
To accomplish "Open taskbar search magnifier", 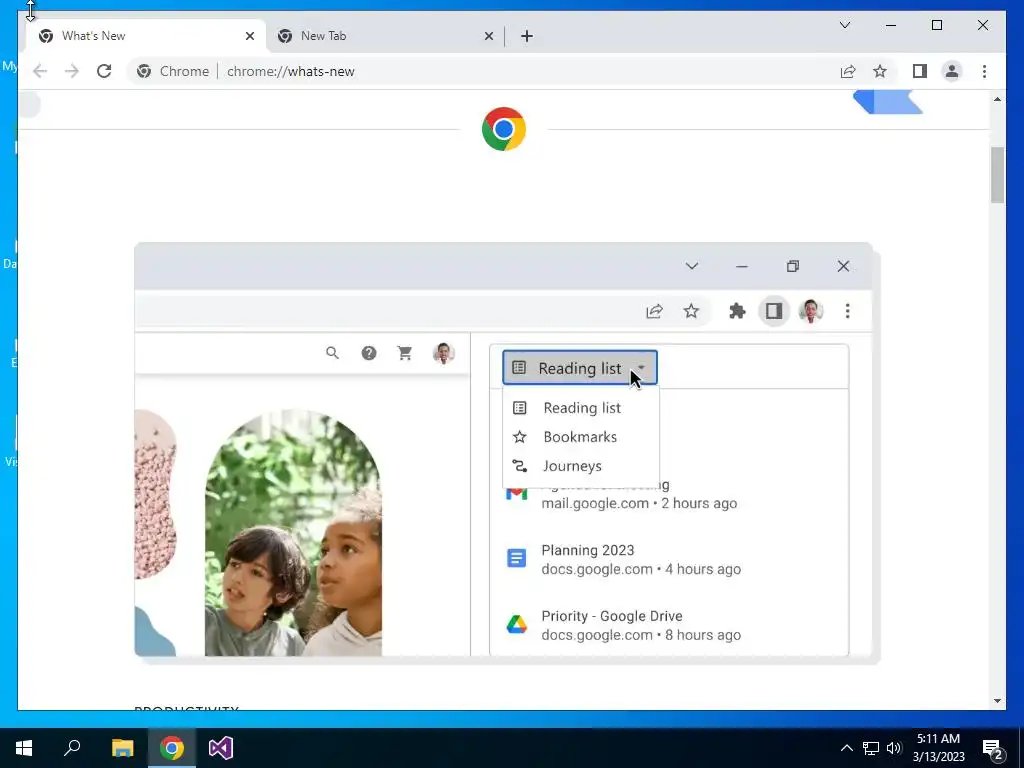I will pyautogui.click(x=72, y=748).
